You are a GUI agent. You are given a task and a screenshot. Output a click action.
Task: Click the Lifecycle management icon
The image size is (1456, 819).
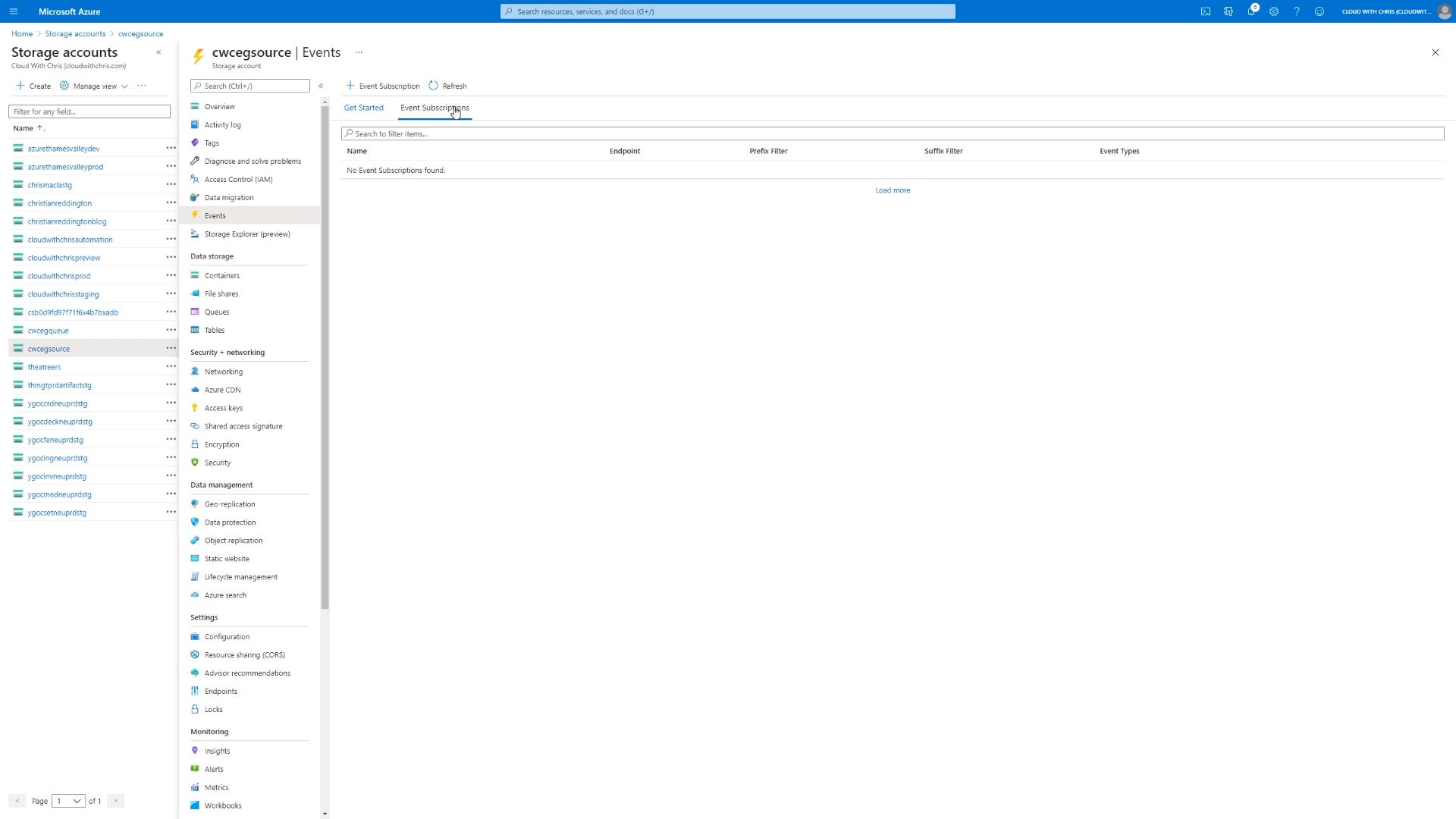(x=196, y=576)
